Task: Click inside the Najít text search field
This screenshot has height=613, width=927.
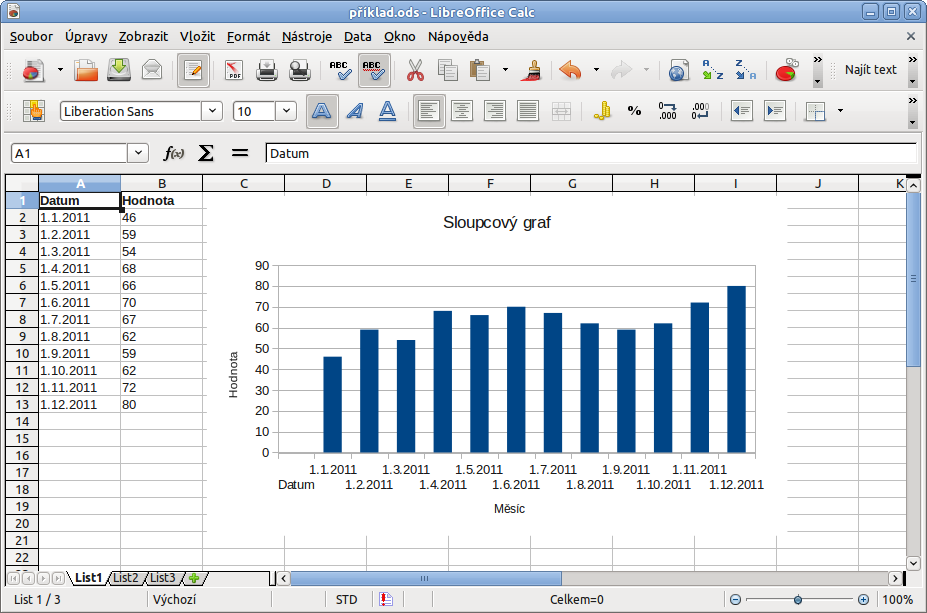Action: (x=870, y=70)
